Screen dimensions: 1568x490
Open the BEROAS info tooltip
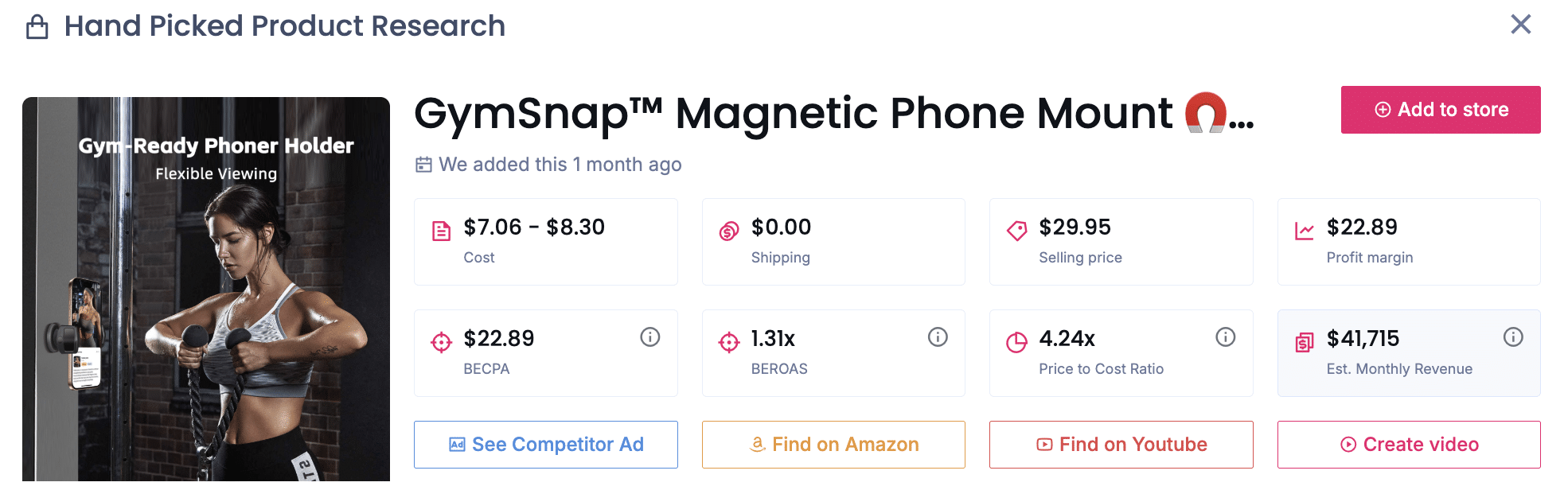click(937, 337)
